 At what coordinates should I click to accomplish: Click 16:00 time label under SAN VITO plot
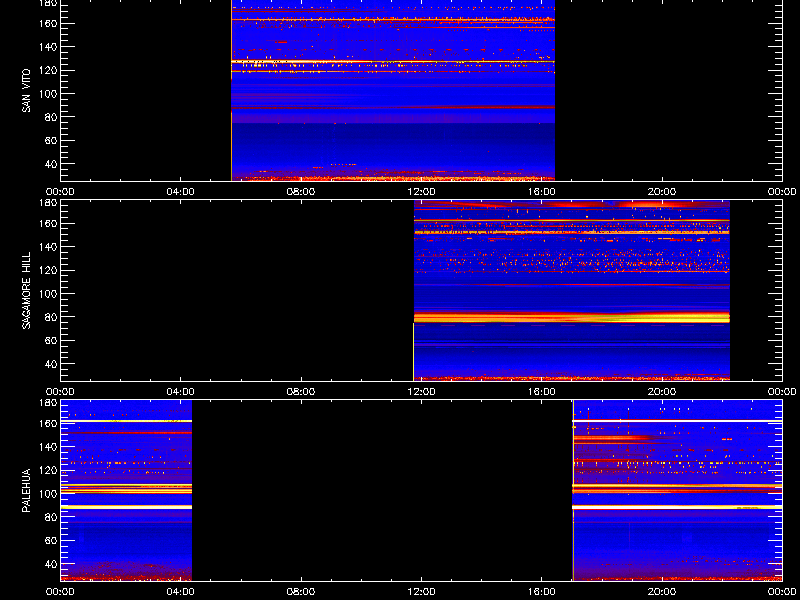pos(541,192)
